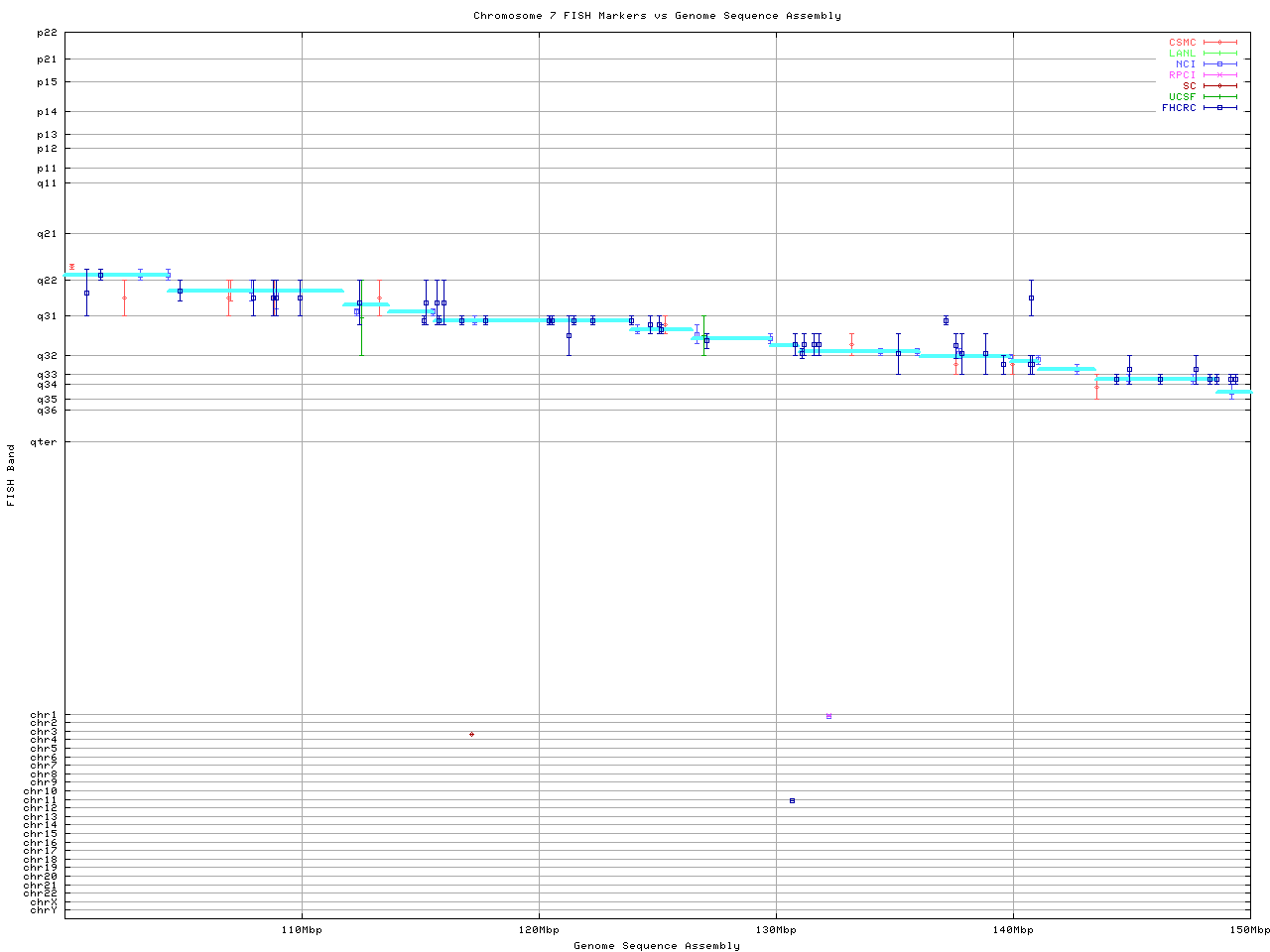Click the p22 y-axis band label
This screenshot has width=1270, height=952.
pyautogui.click(x=47, y=33)
